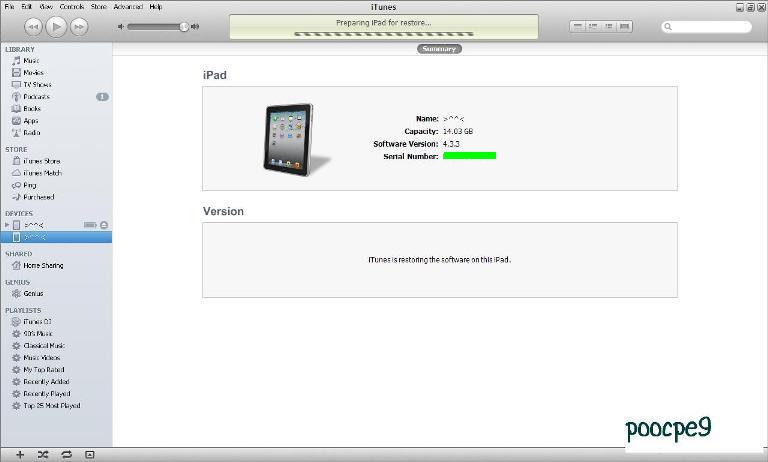Expand the first >^^< device triangle
This screenshot has width=768, height=462.
tap(7, 225)
